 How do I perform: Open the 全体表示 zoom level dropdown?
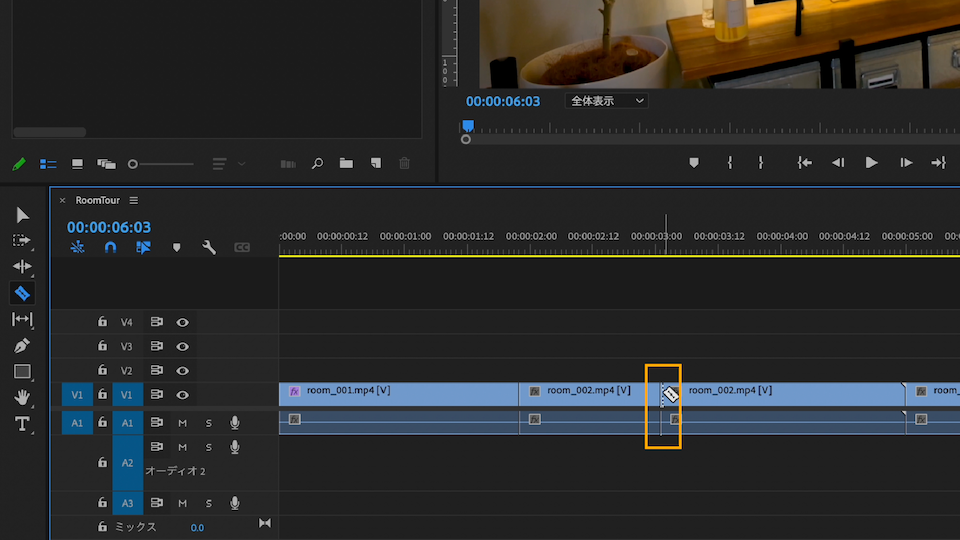tap(607, 101)
